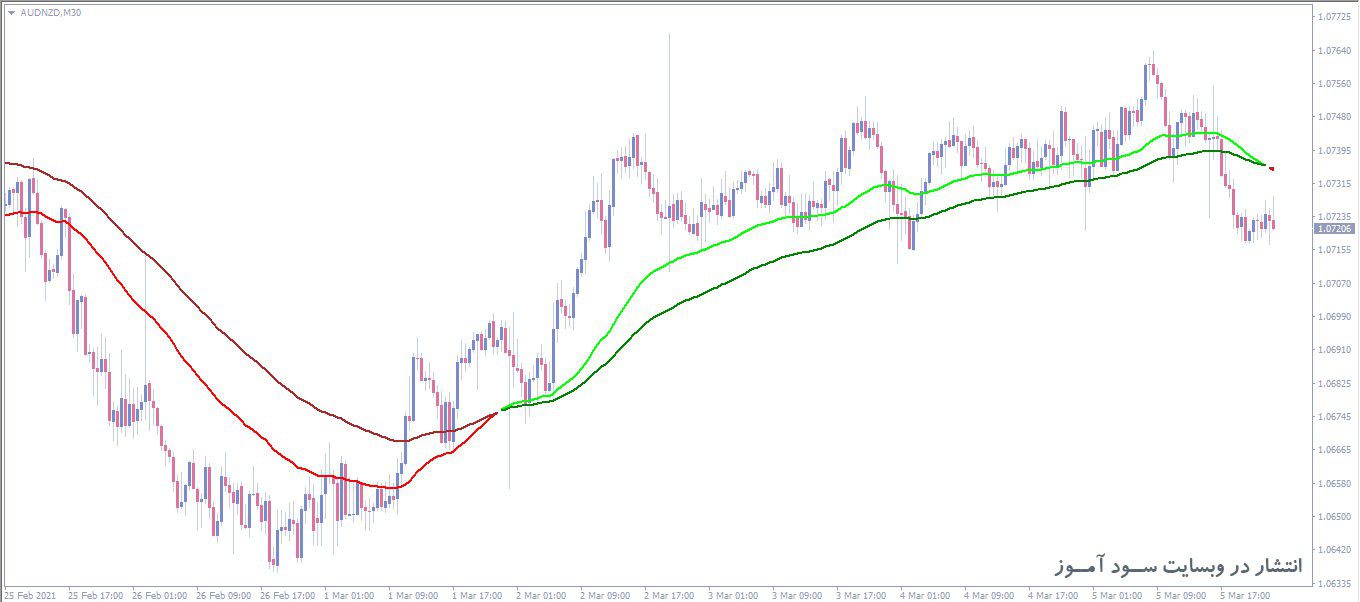The height and width of the screenshot is (602, 1360).
Task: Click the 1.06335 level on price scale
Action: (1335, 583)
